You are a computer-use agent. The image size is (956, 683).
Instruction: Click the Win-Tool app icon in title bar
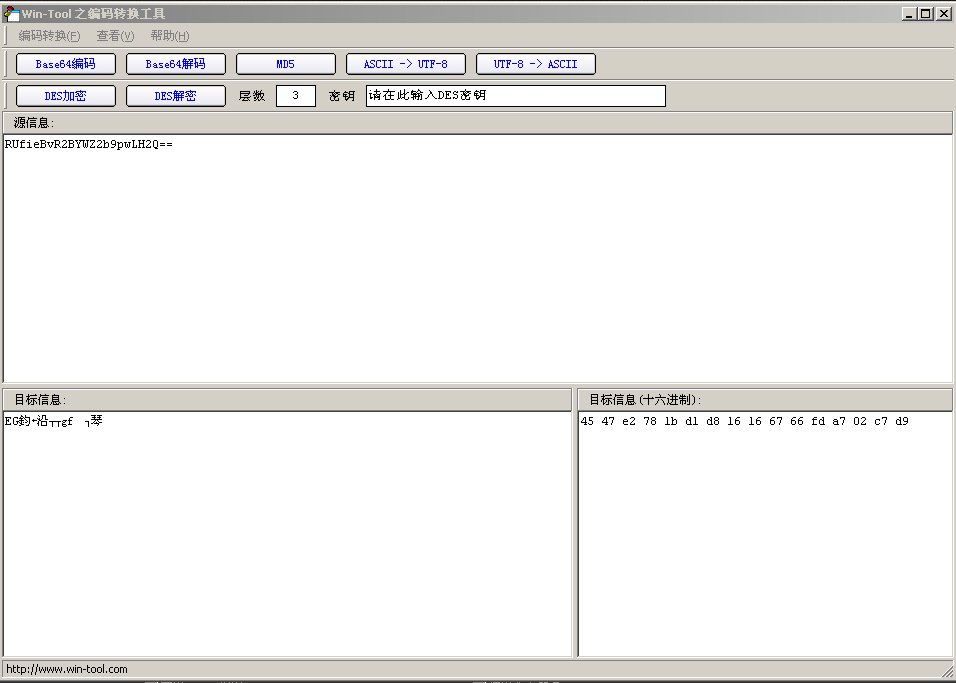pos(12,14)
